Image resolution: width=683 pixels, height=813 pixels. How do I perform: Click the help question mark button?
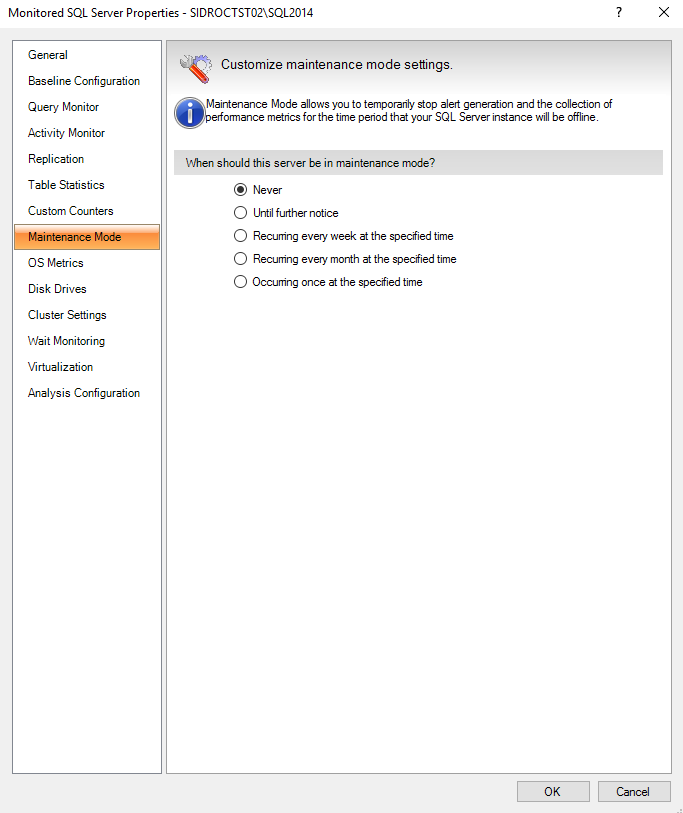point(619,12)
